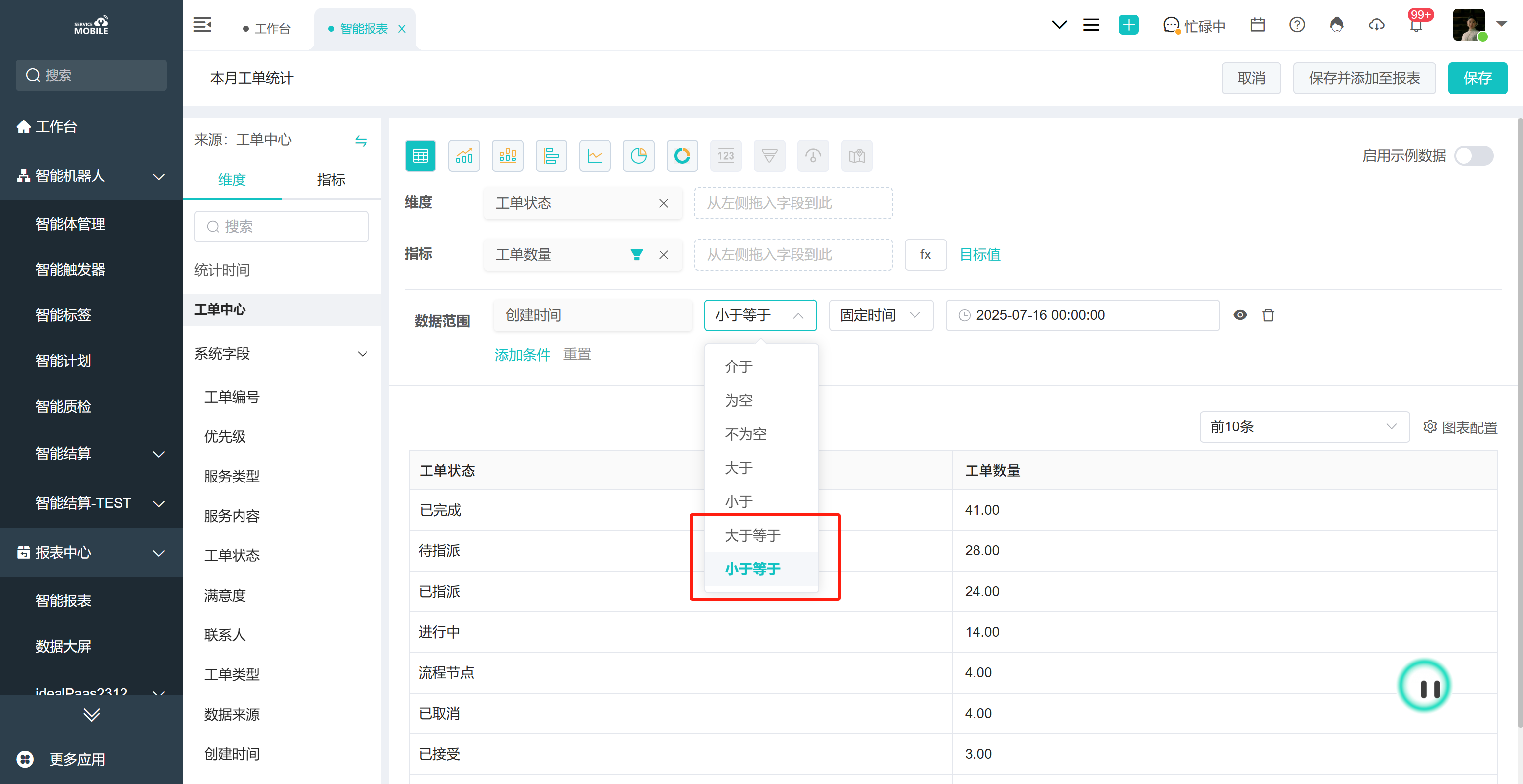Click the field search box in source panel

coord(281,227)
